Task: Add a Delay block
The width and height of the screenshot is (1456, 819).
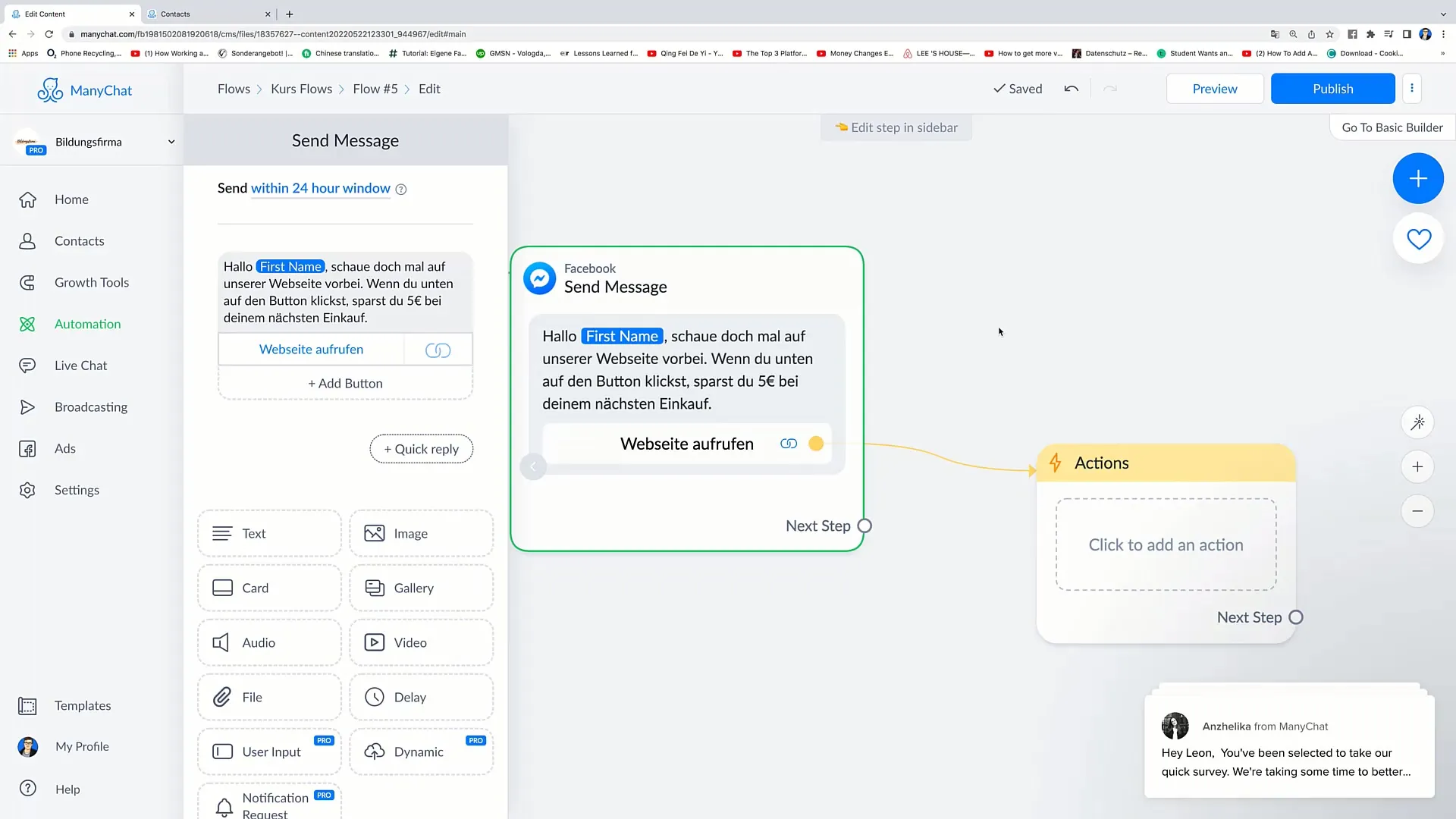Action: (x=421, y=698)
